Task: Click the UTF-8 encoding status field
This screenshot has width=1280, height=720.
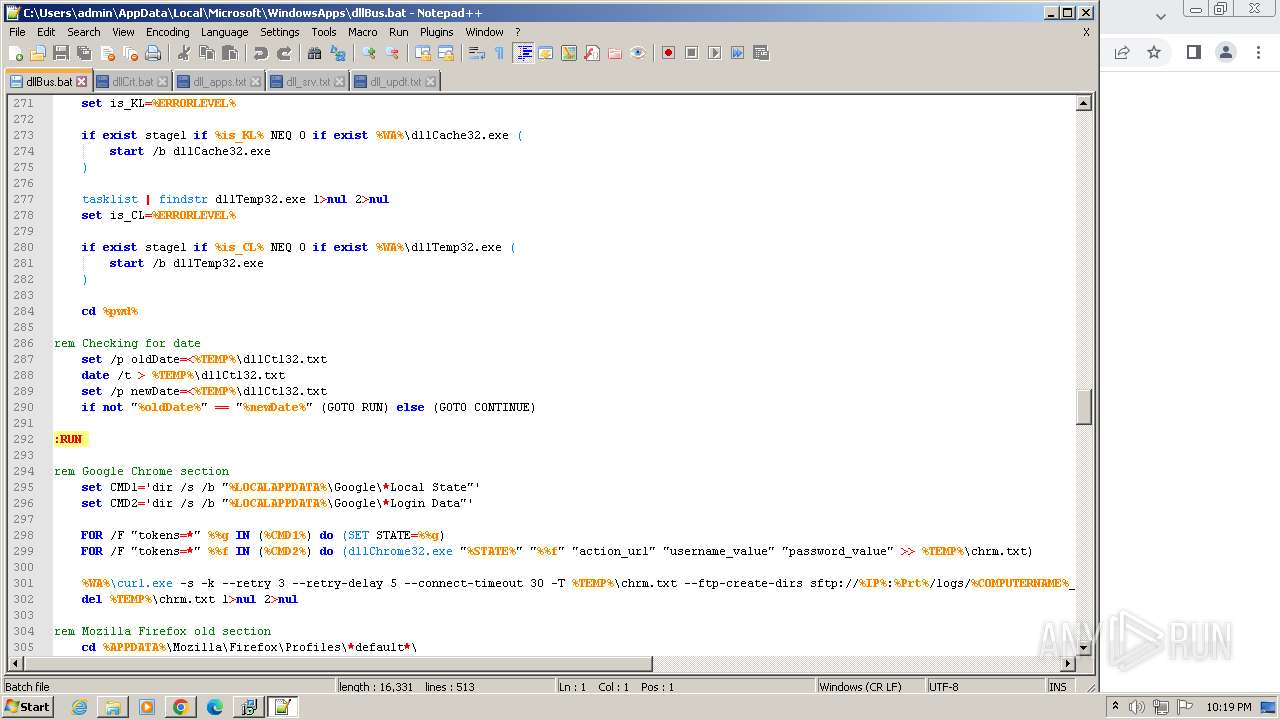Action: (985, 687)
